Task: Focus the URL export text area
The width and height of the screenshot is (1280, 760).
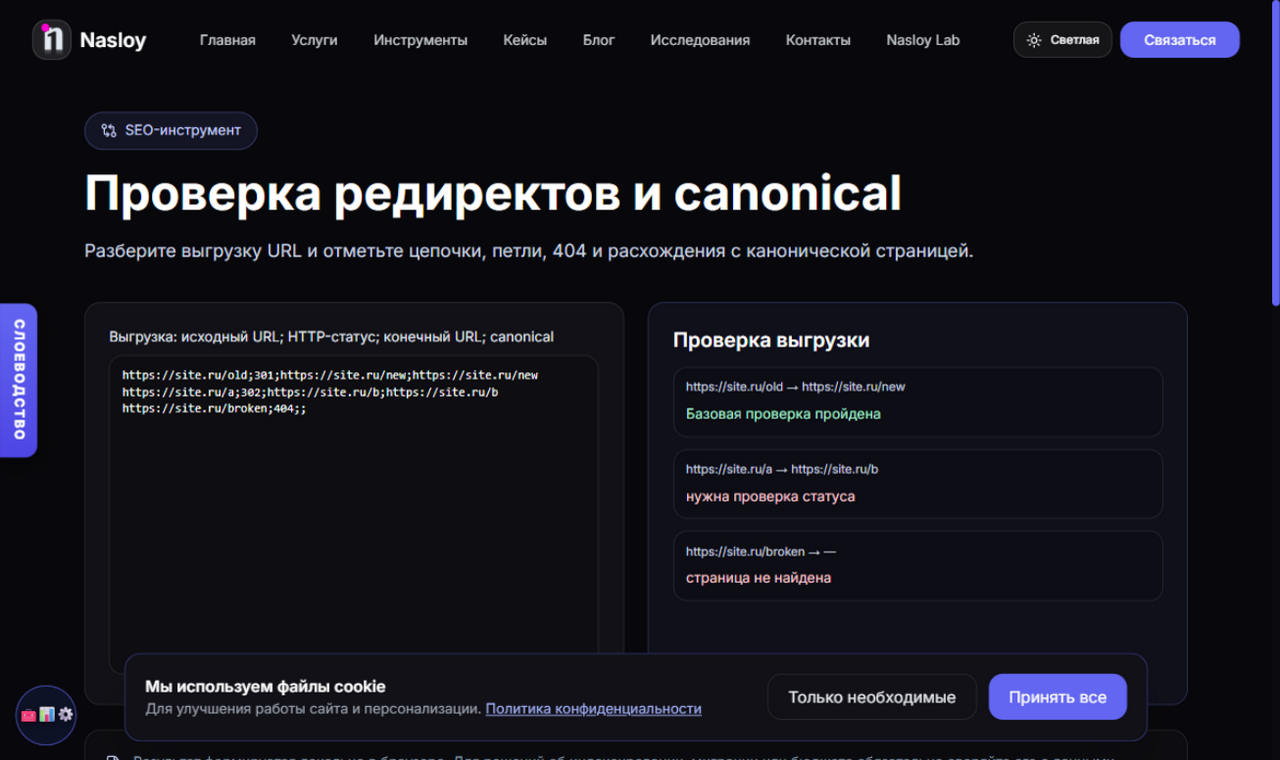Action: (x=354, y=515)
